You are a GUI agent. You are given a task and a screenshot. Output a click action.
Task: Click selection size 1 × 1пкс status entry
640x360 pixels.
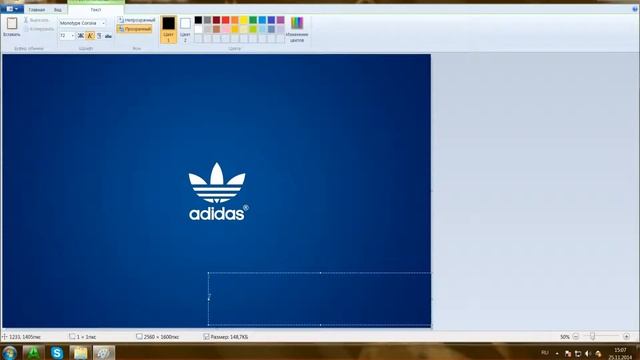point(83,337)
